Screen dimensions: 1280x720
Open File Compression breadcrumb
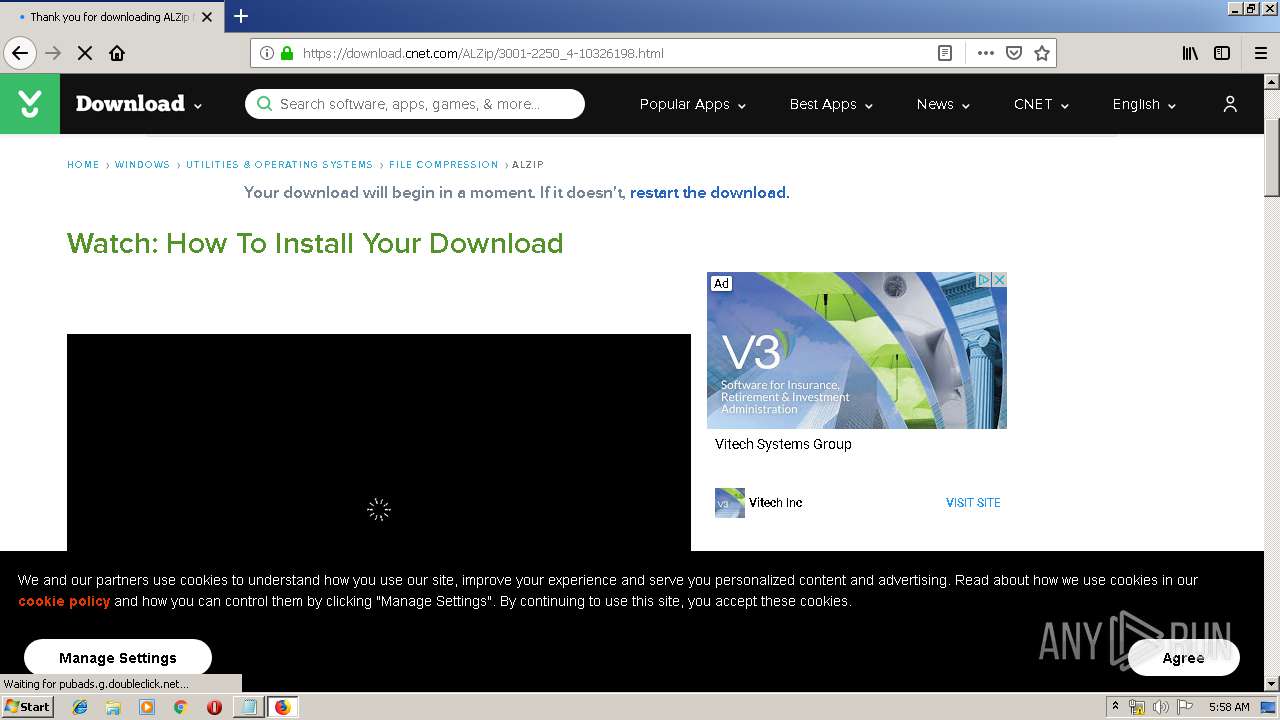443,165
